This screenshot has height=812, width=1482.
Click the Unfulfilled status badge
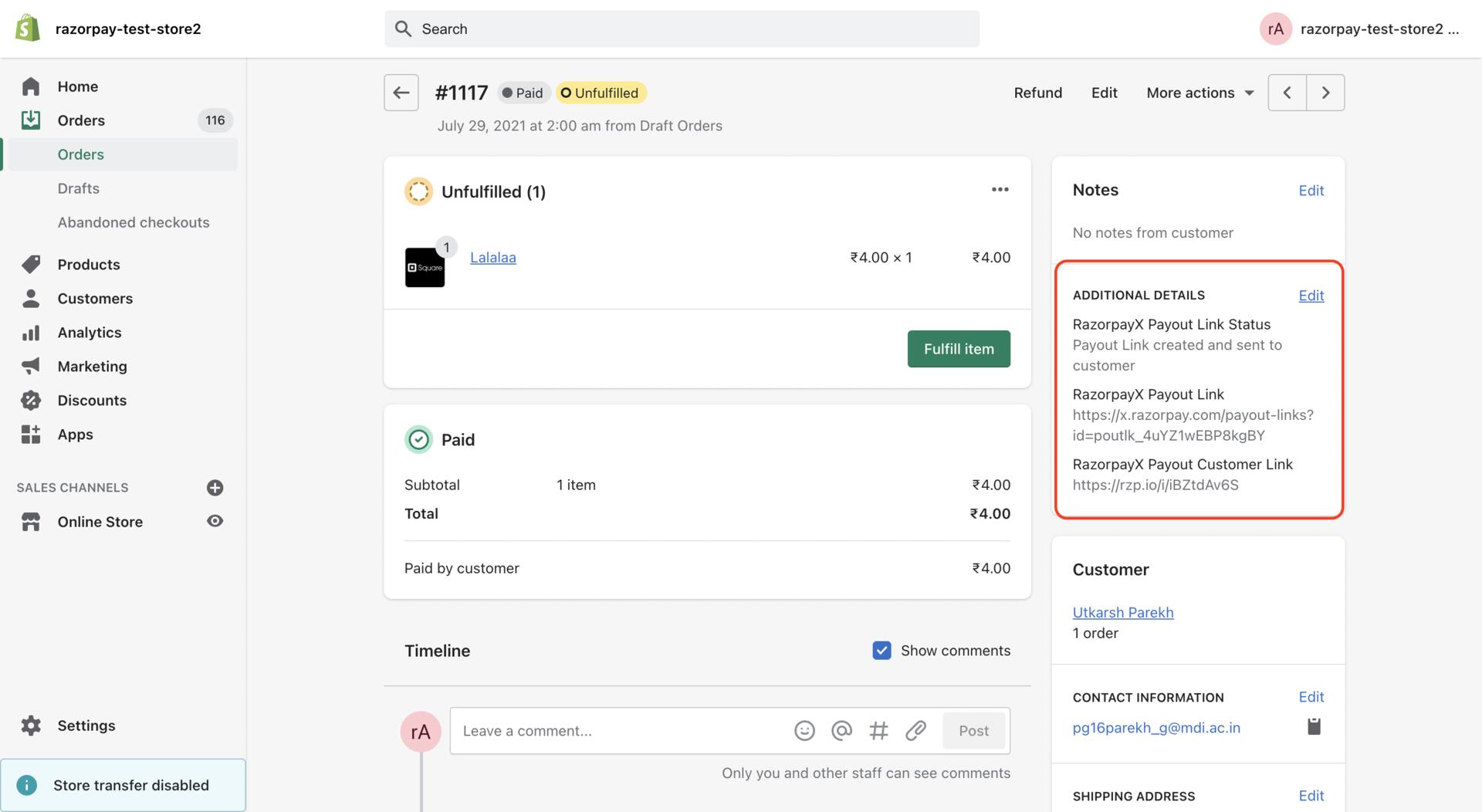click(x=601, y=93)
